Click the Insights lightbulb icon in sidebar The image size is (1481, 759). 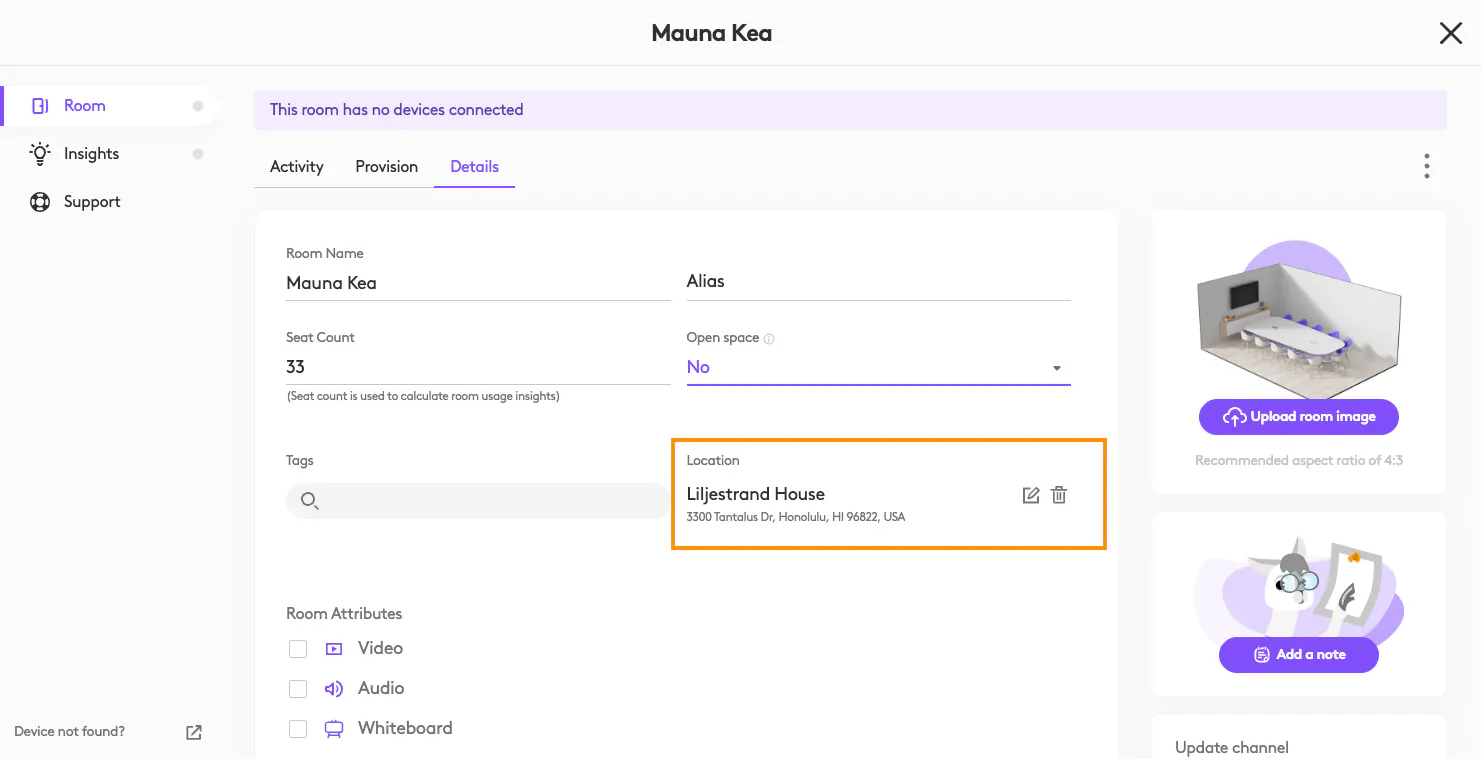point(40,153)
